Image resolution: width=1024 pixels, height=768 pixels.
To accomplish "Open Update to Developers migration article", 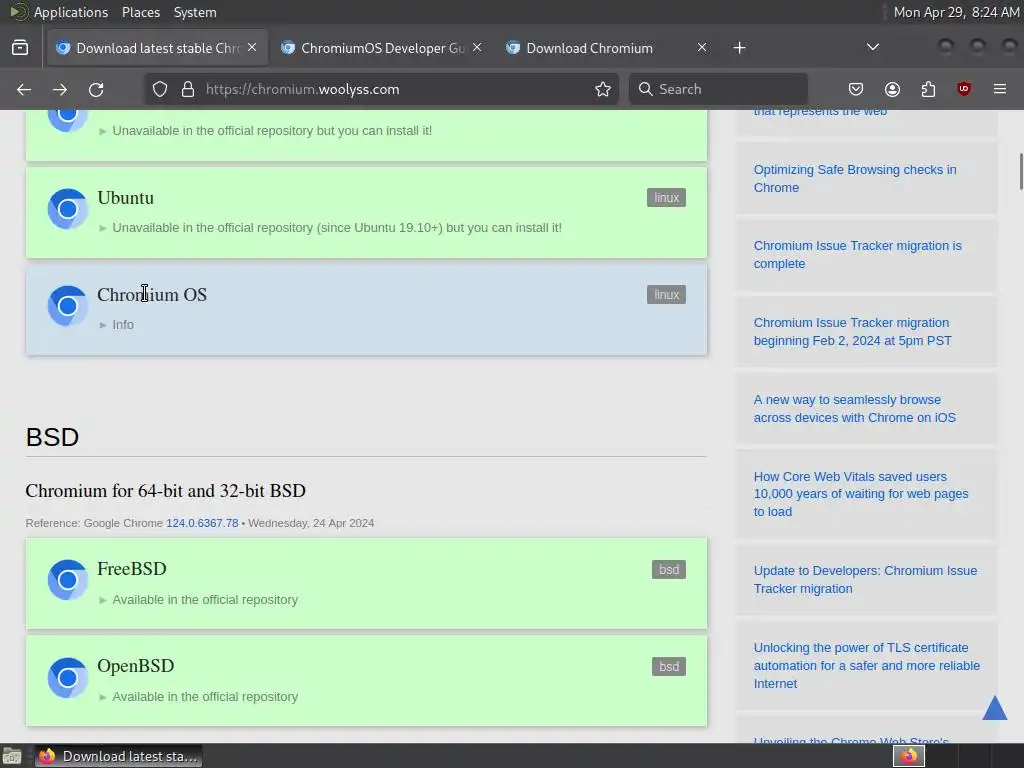I will [865, 580].
